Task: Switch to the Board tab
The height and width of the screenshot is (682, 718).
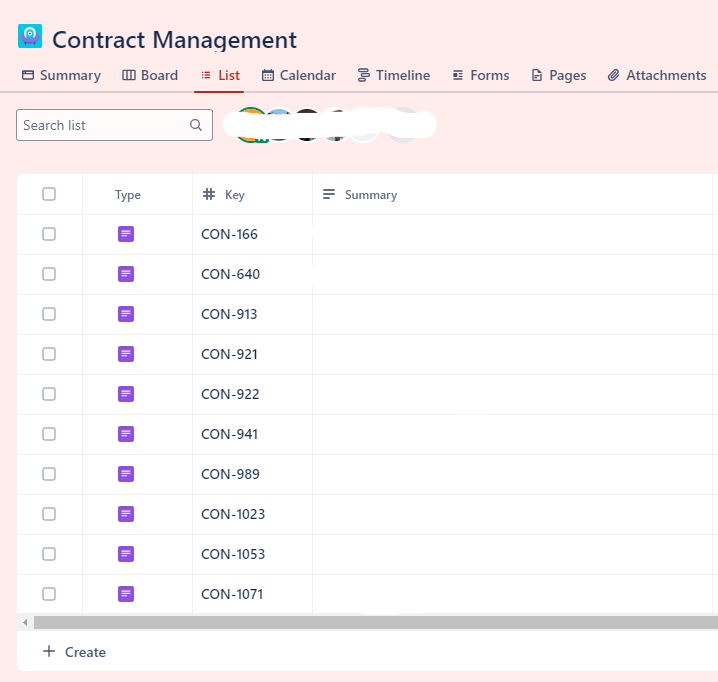Action: (150, 75)
